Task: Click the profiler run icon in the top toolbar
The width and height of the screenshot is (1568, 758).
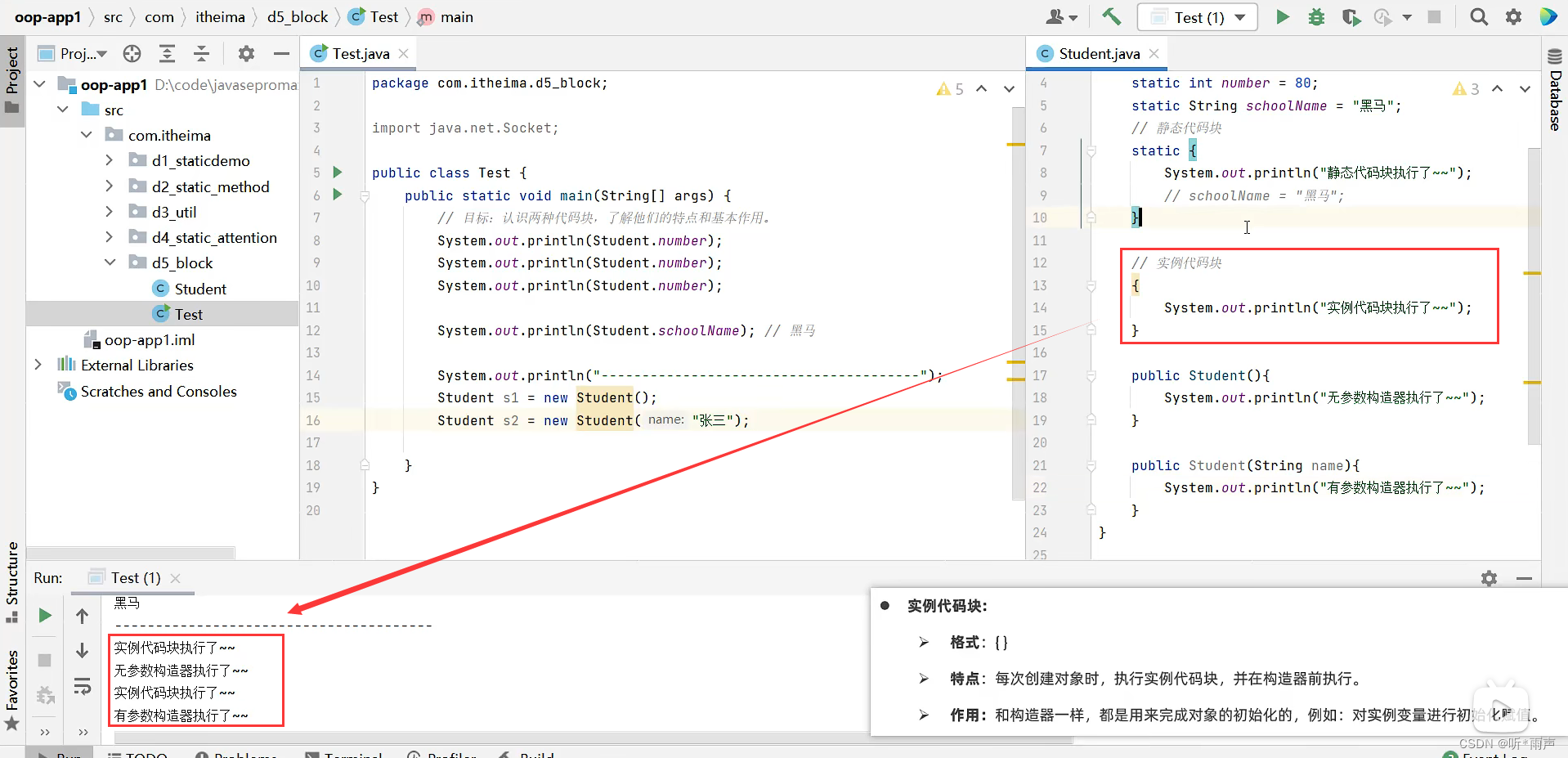Action: click(1383, 16)
